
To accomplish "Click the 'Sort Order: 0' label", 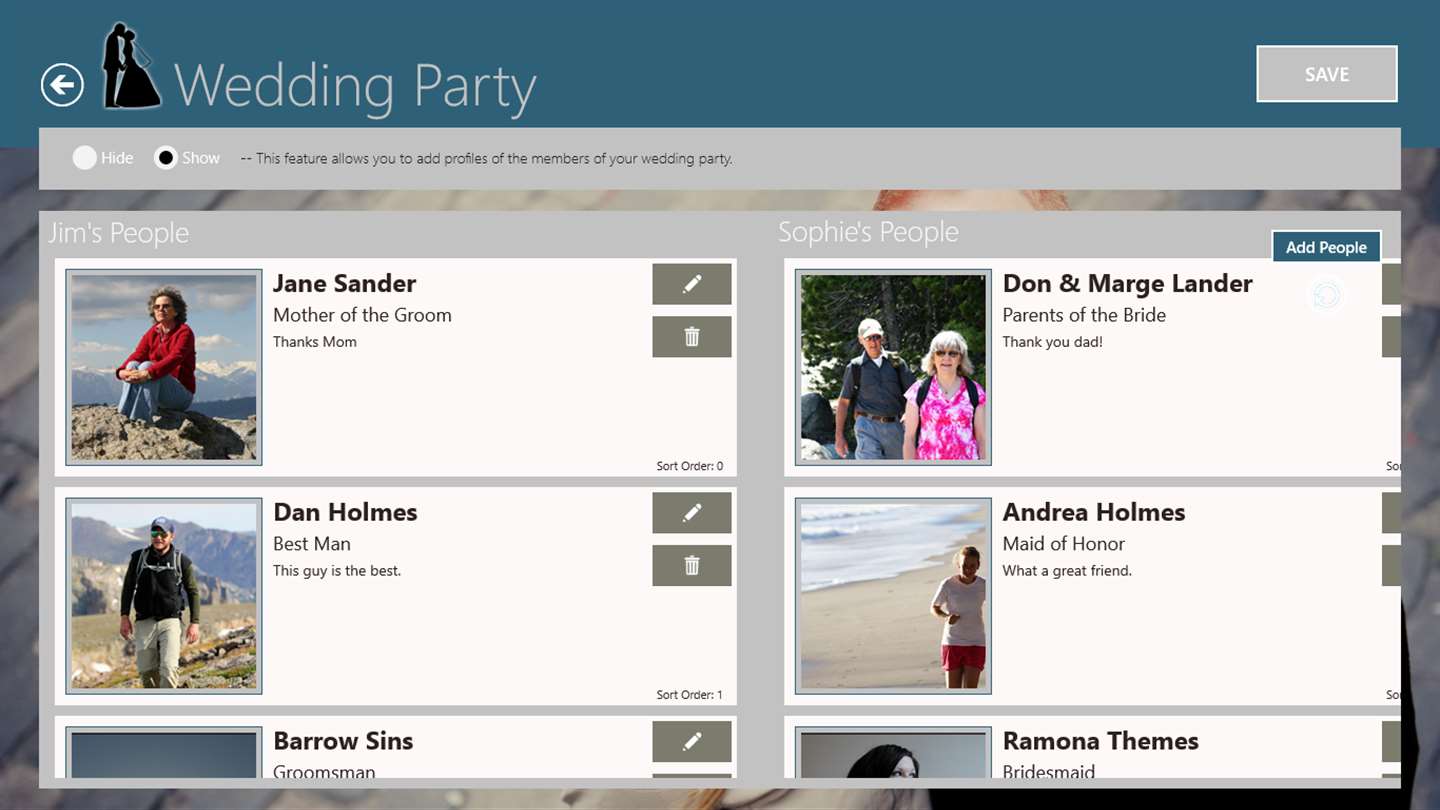I will pos(690,466).
